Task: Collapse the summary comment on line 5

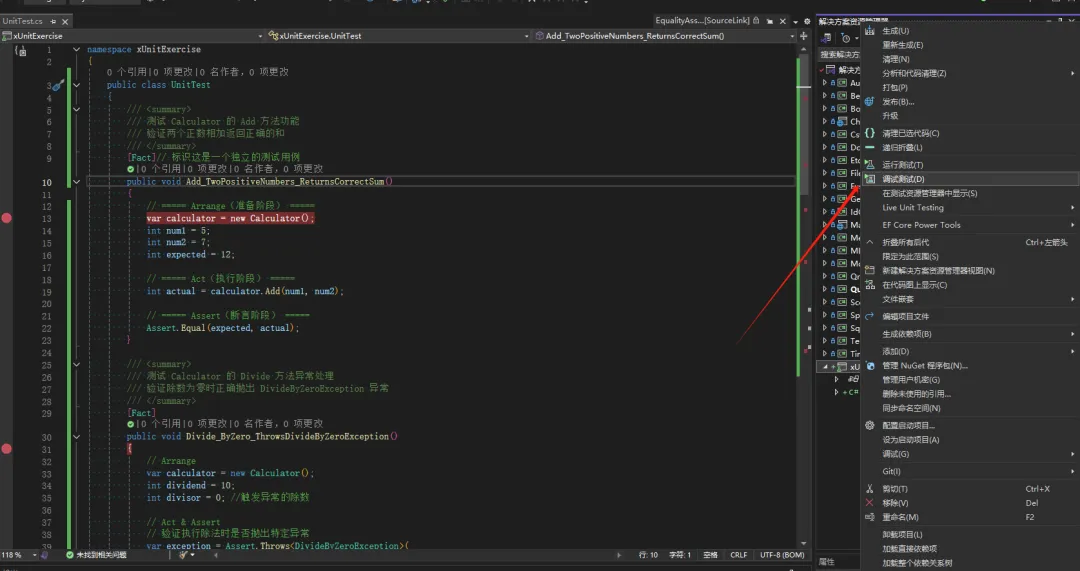Action: [76, 110]
